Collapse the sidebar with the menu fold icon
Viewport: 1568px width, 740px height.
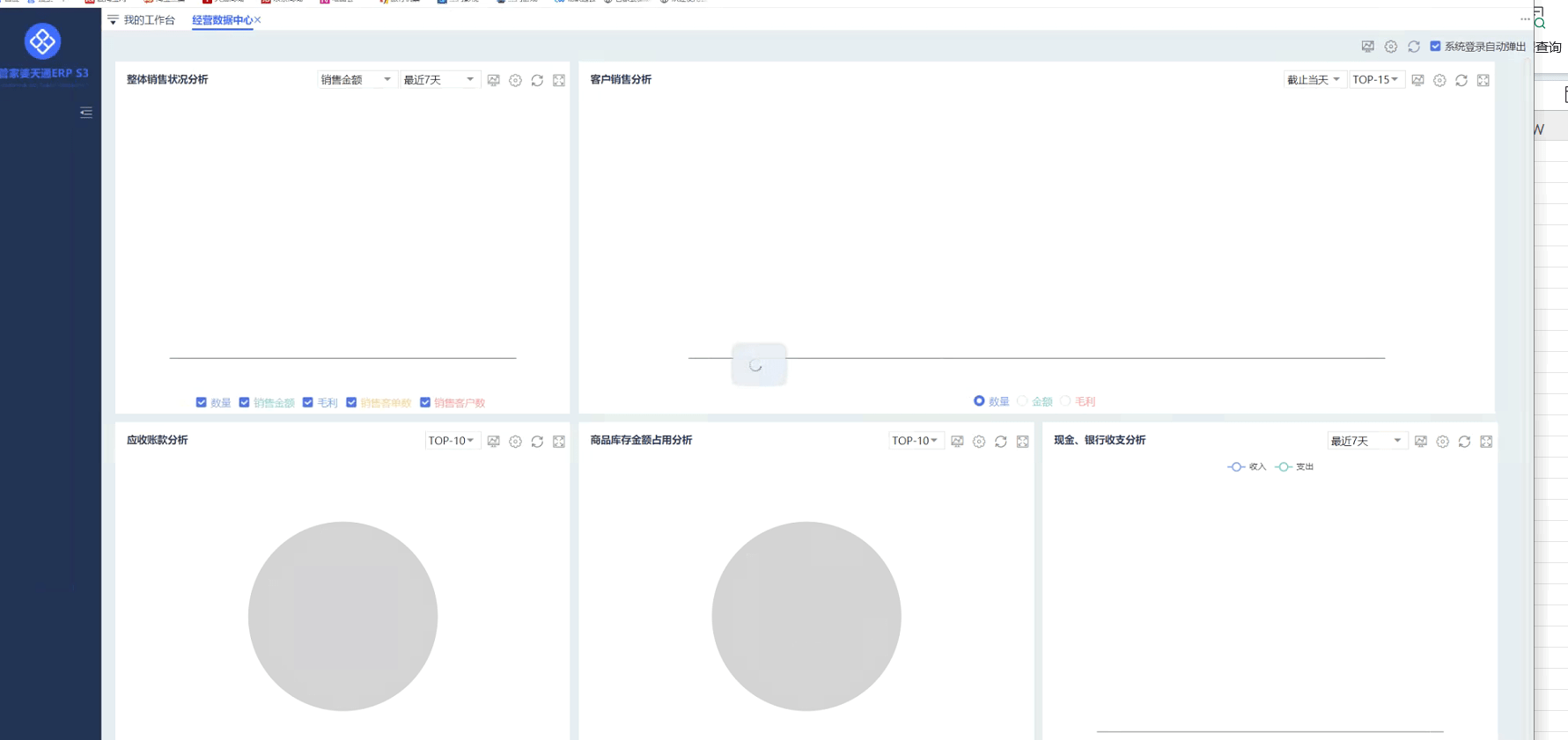point(85,112)
